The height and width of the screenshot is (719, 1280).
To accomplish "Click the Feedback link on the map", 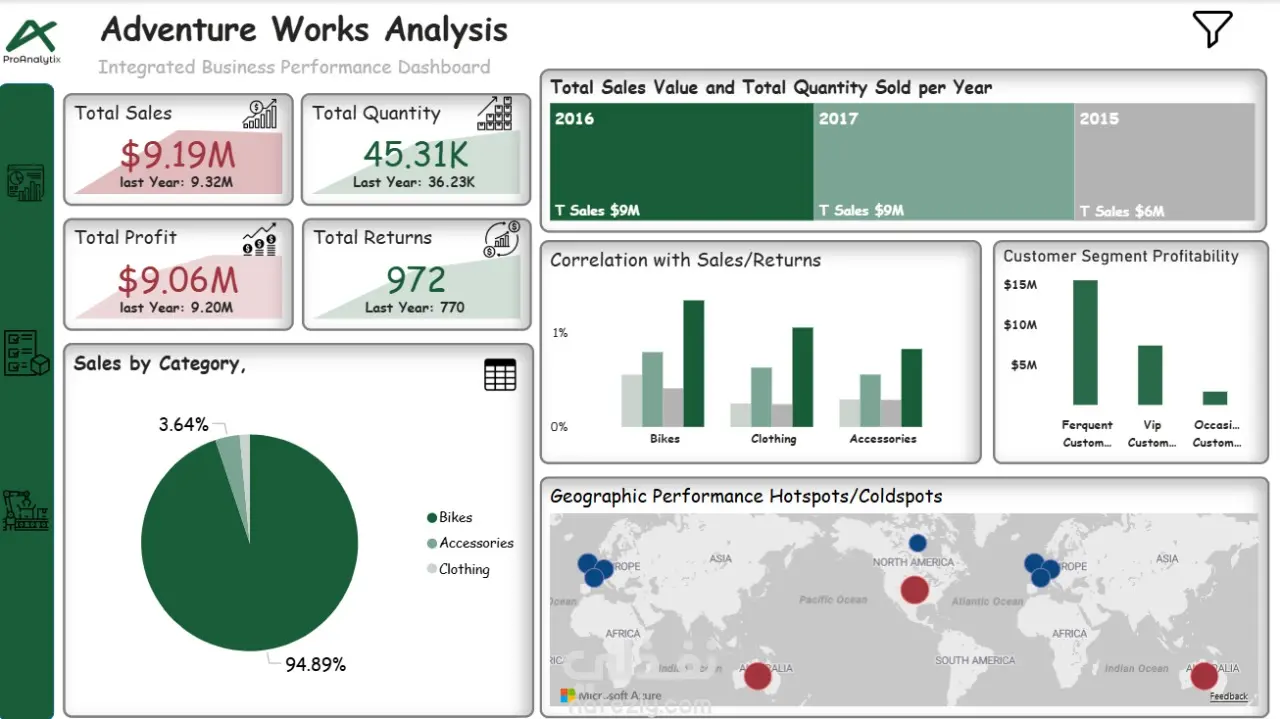I will pyautogui.click(x=1228, y=697).
